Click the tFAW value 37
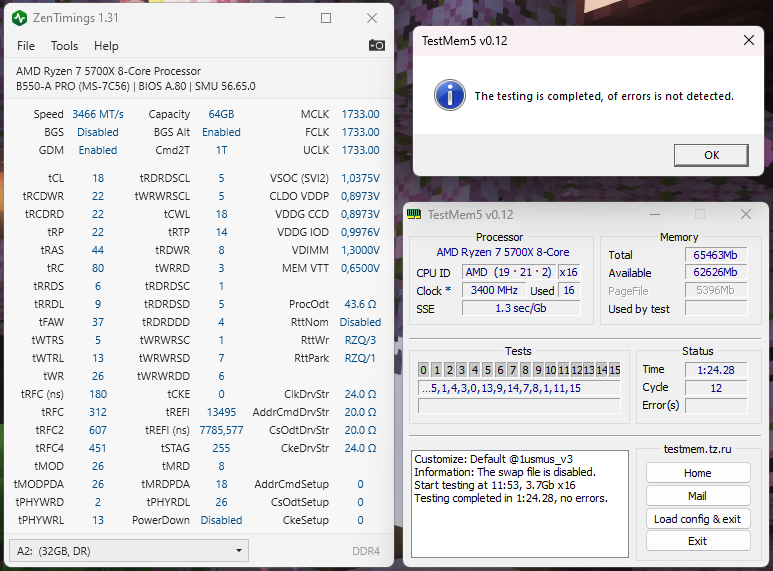Screen dimensions: 773x571 (x=98, y=322)
